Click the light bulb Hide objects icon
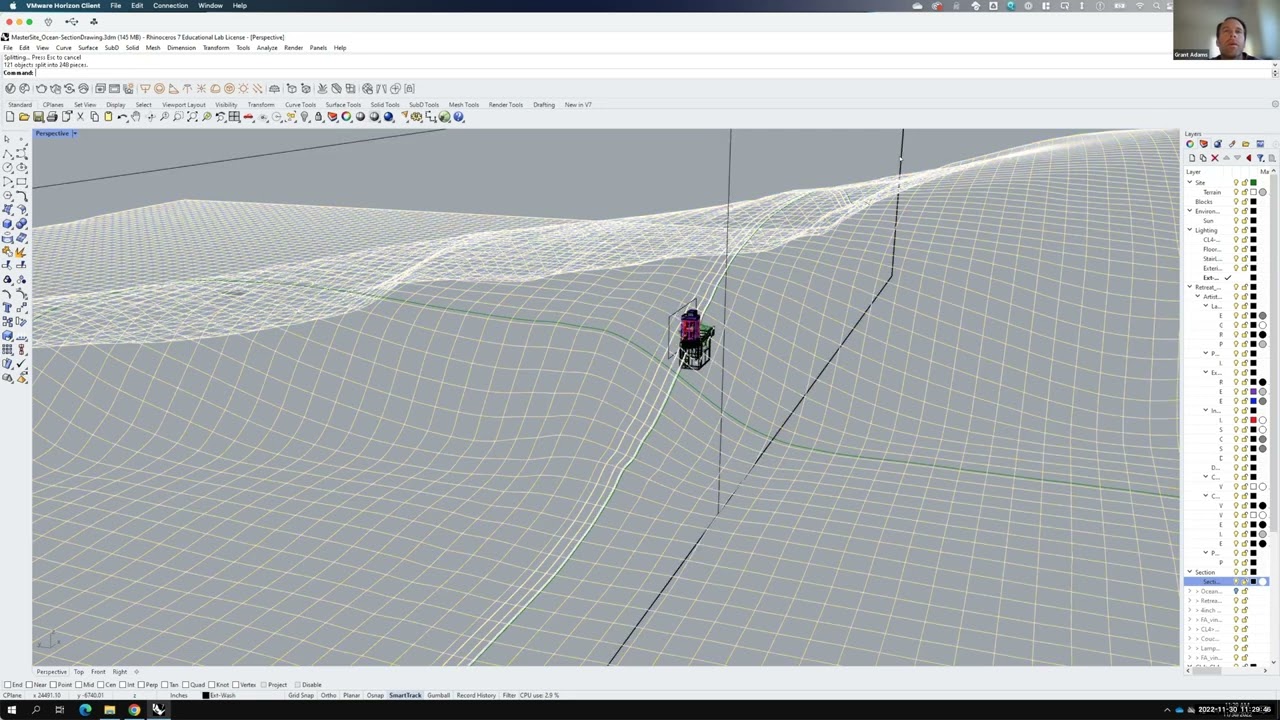This screenshot has height=720, width=1280. coord(304,117)
